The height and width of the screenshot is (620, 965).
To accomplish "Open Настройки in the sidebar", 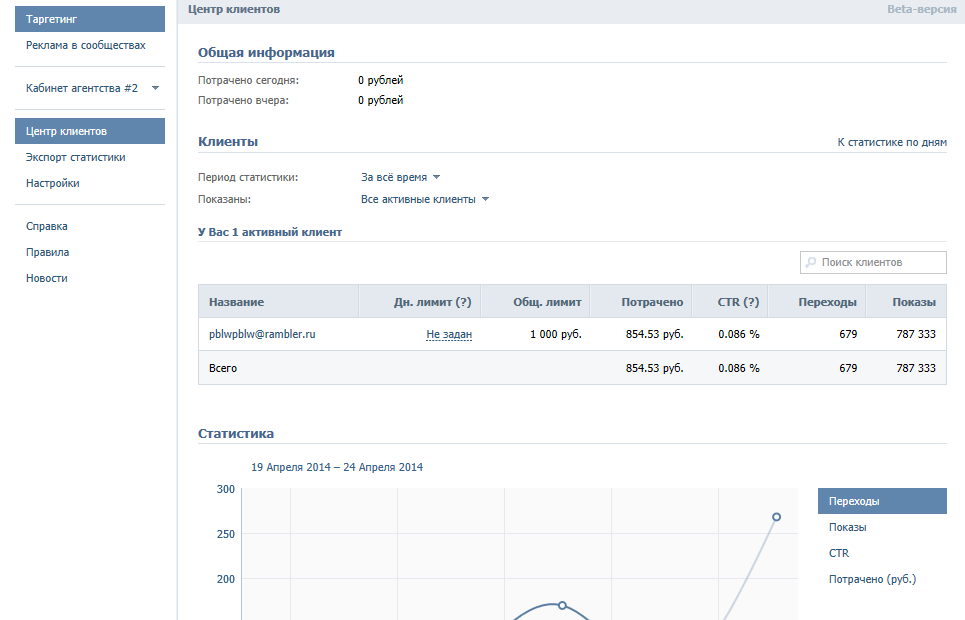I will [52, 183].
